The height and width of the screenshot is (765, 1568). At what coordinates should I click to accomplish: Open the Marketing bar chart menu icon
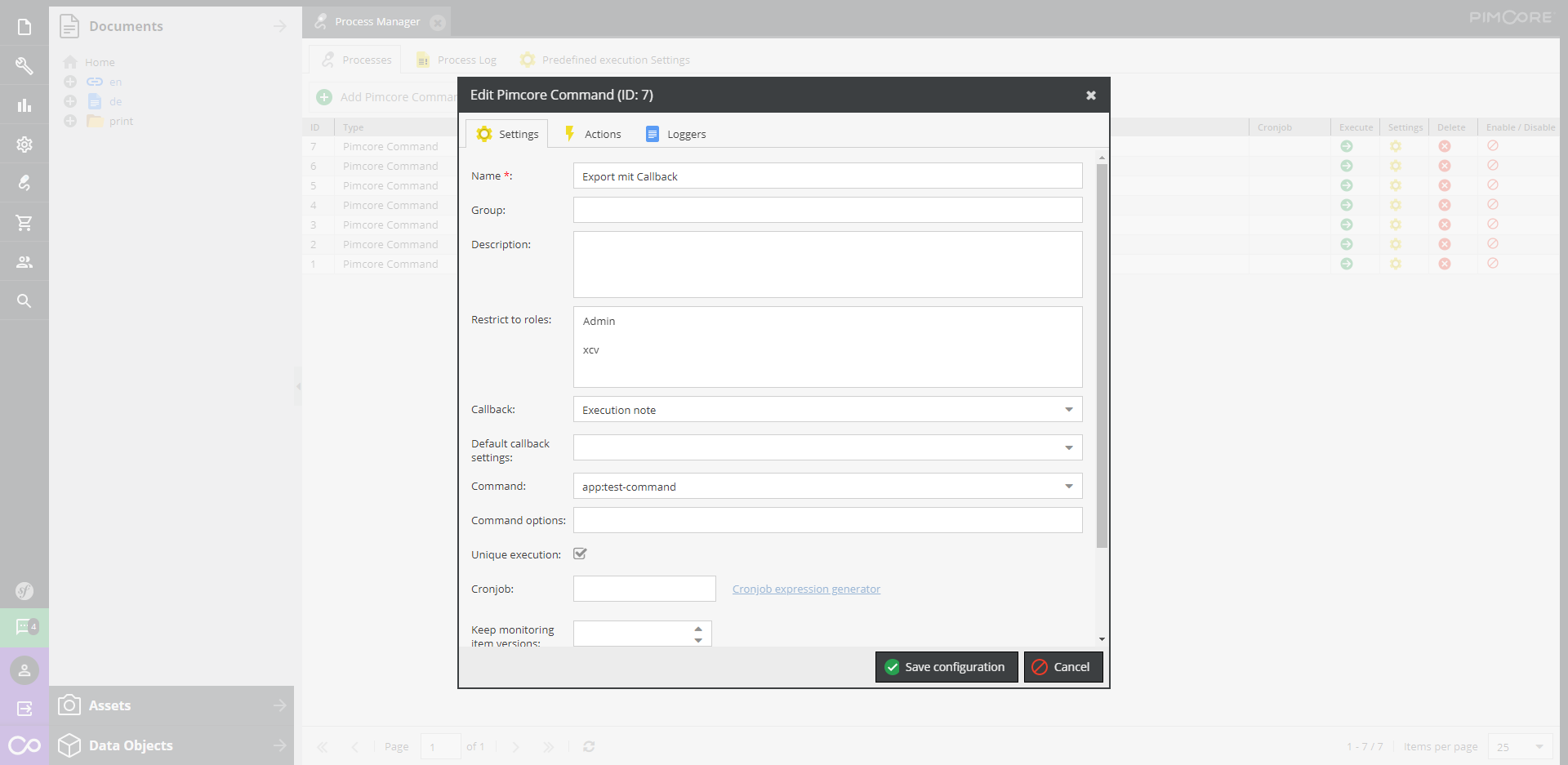pyautogui.click(x=24, y=105)
